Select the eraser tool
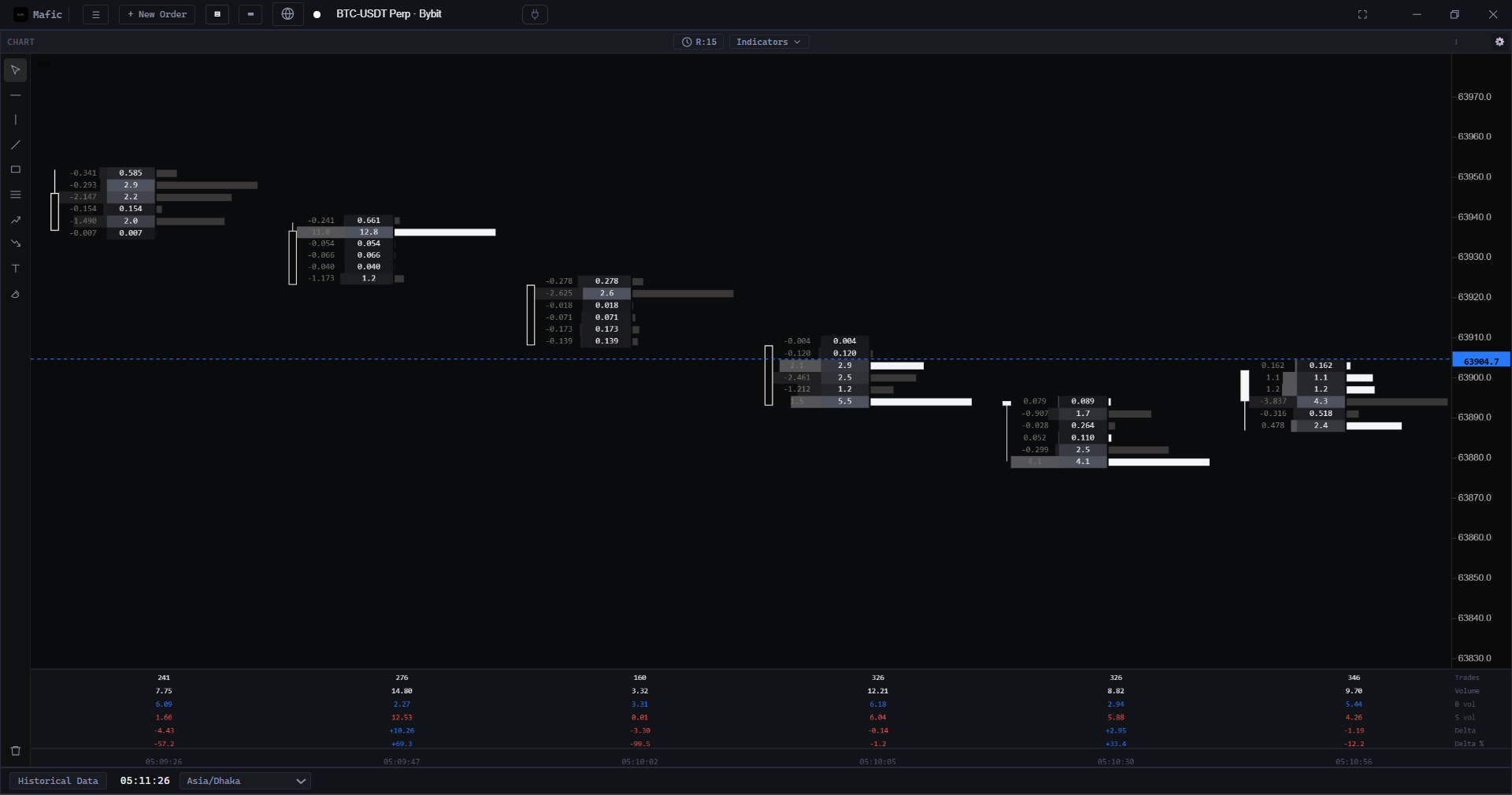Viewport: 1512px width, 795px height. click(15, 294)
